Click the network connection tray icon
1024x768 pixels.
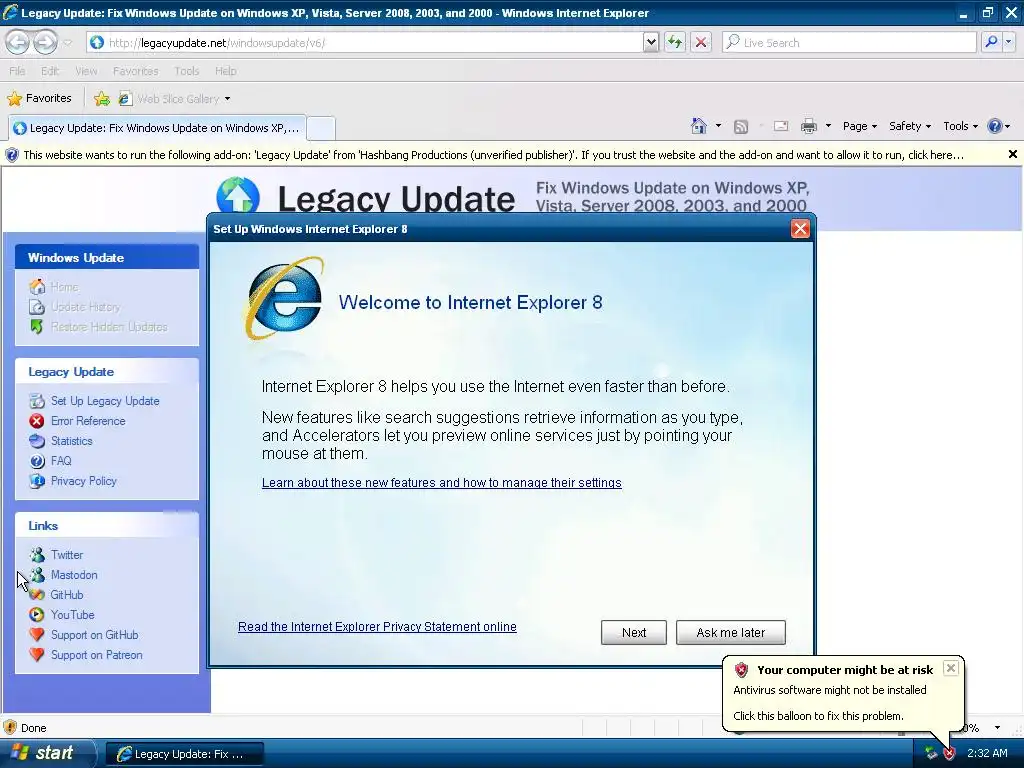coord(930,754)
